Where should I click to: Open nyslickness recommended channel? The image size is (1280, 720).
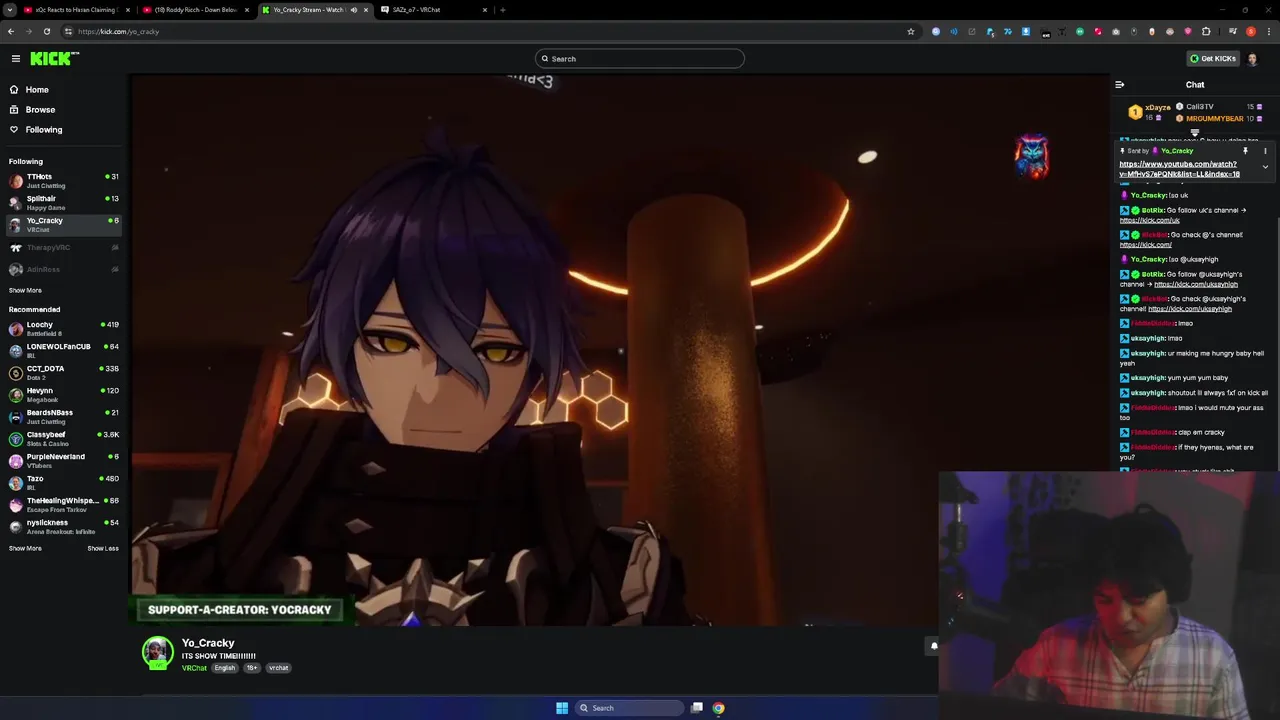click(63, 527)
